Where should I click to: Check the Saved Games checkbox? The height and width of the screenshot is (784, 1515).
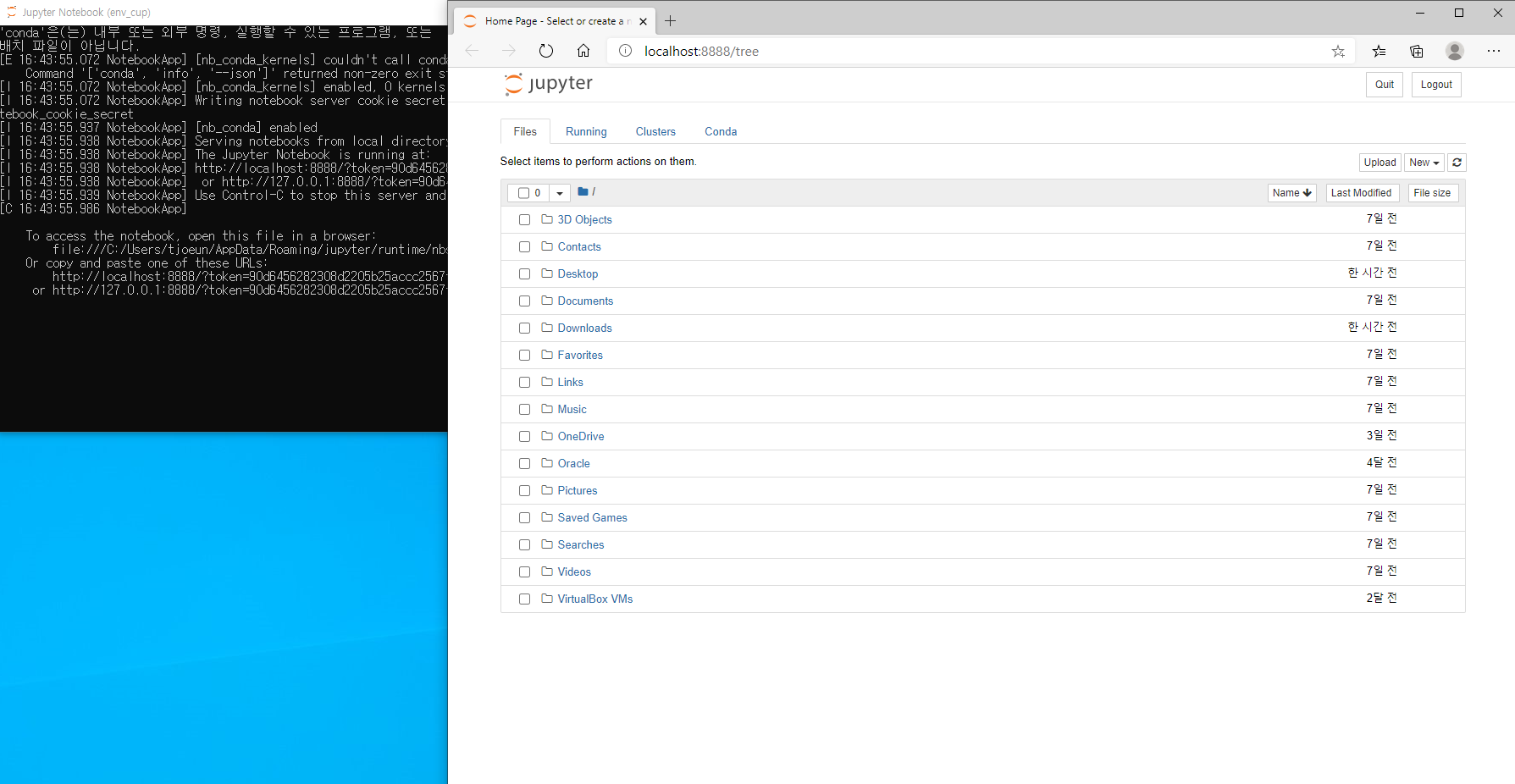[524, 518]
